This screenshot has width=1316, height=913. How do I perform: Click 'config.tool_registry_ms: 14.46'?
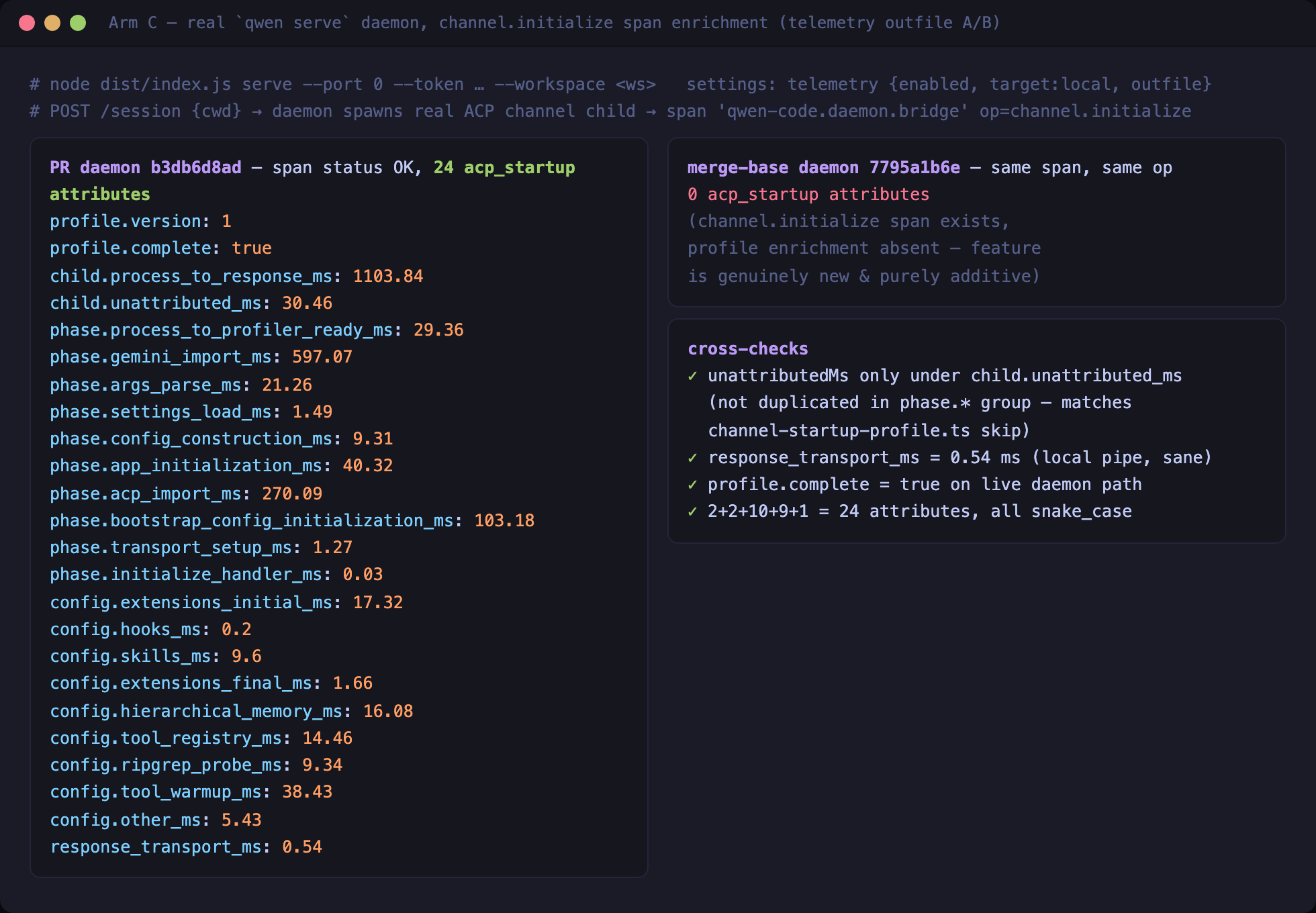[x=201, y=738]
